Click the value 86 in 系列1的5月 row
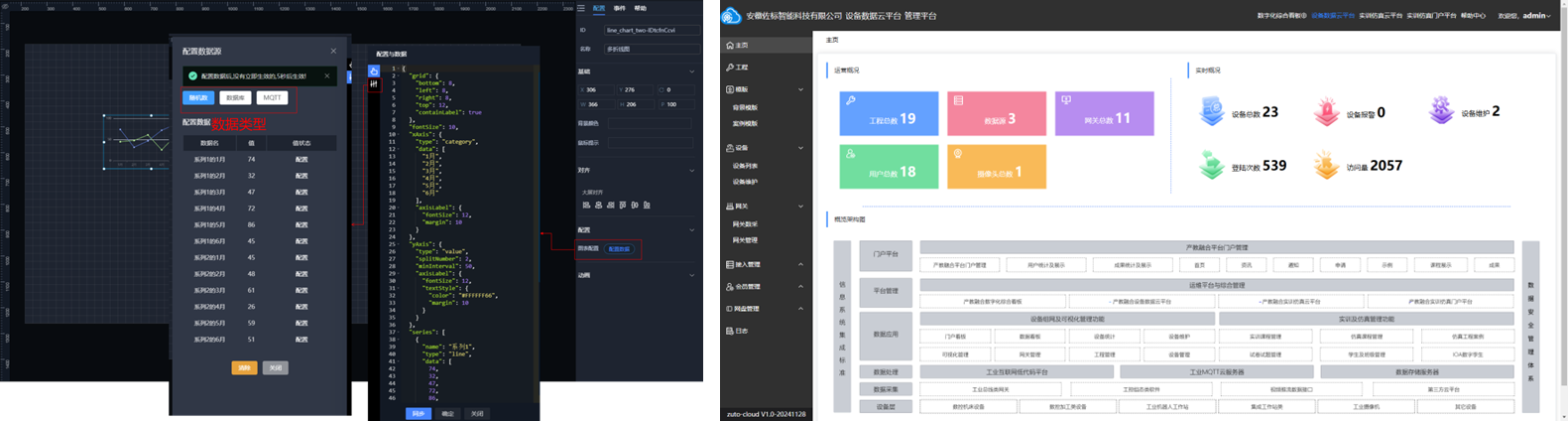 click(x=252, y=224)
